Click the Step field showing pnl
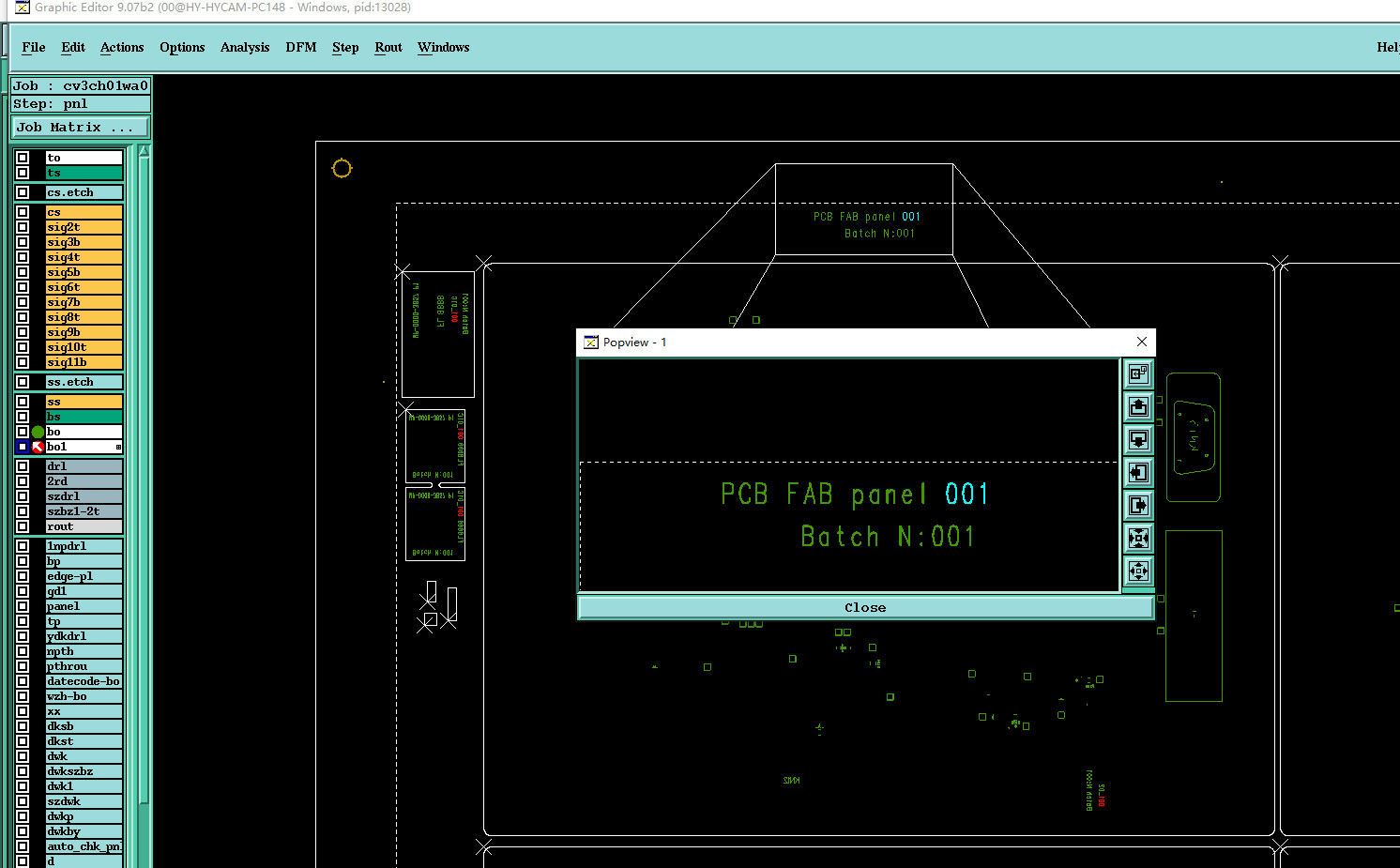This screenshot has width=1400, height=868. [x=81, y=103]
